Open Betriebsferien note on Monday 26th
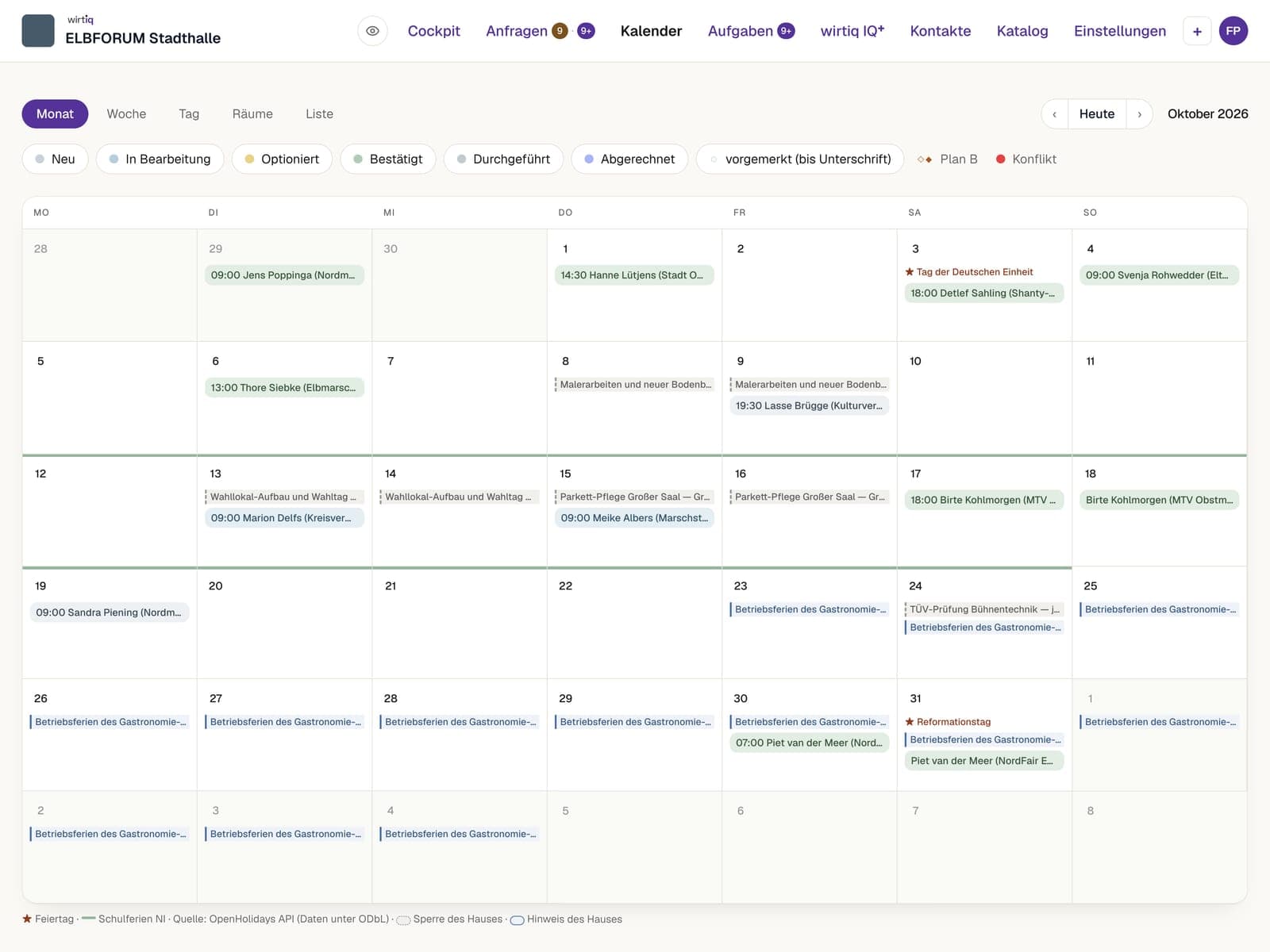 point(110,722)
